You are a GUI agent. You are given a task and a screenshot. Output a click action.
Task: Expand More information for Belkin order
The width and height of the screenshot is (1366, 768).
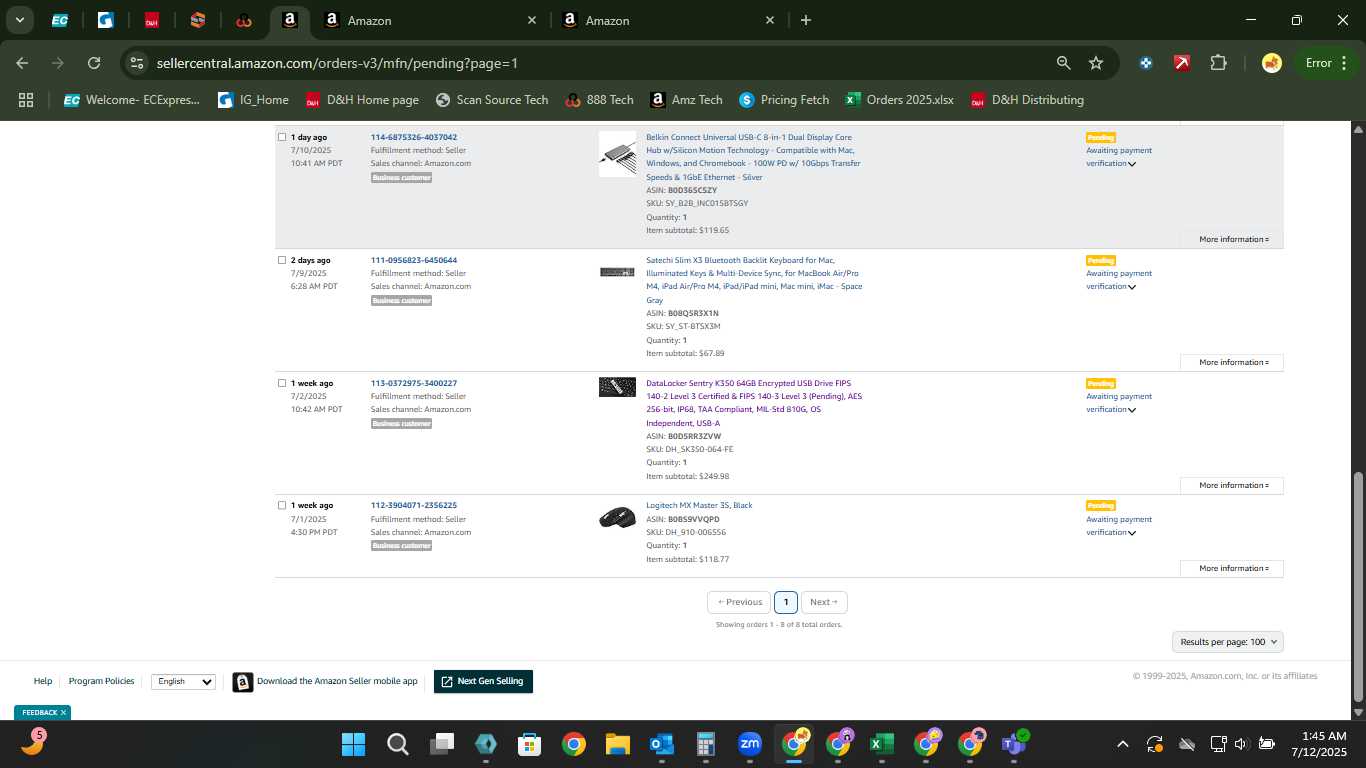(x=1232, y=239)
